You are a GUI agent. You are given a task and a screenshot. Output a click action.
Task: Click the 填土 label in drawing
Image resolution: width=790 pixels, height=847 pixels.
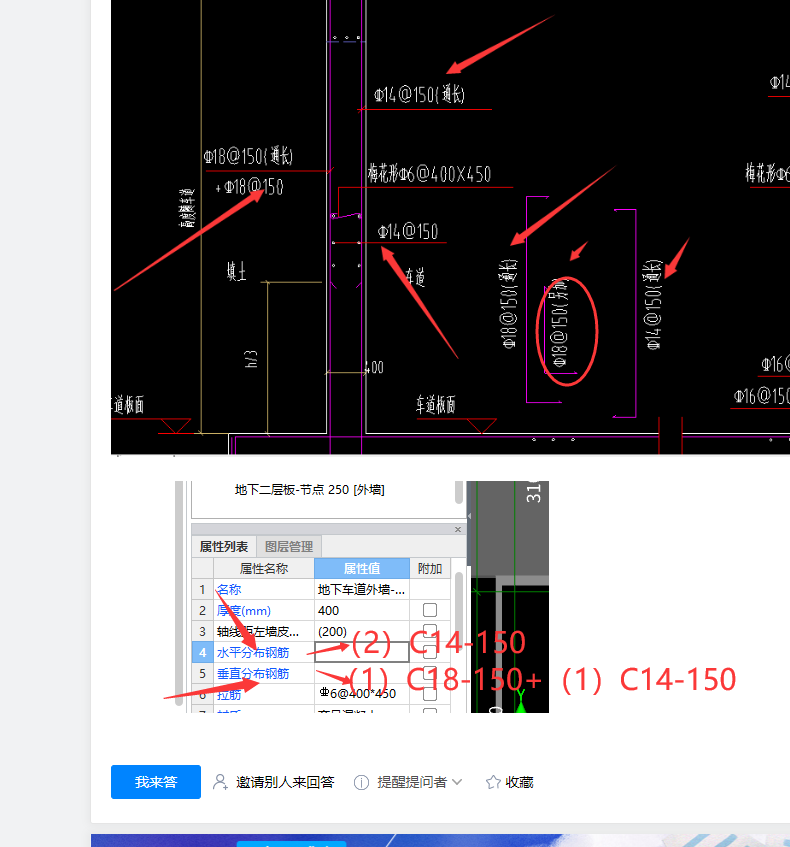pos(236,270)
